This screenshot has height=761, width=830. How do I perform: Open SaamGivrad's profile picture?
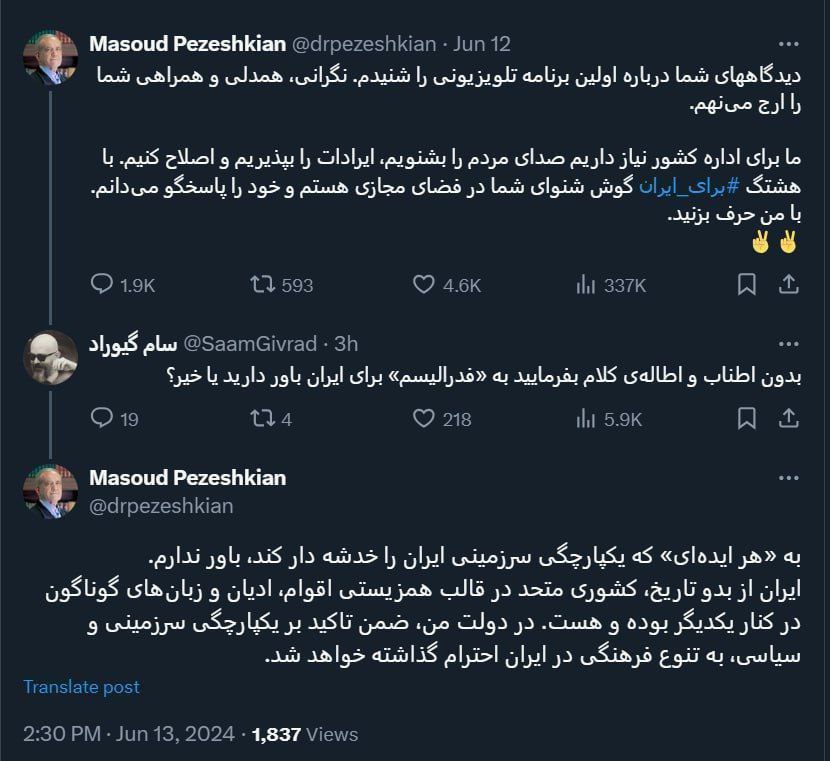point(49,357)
